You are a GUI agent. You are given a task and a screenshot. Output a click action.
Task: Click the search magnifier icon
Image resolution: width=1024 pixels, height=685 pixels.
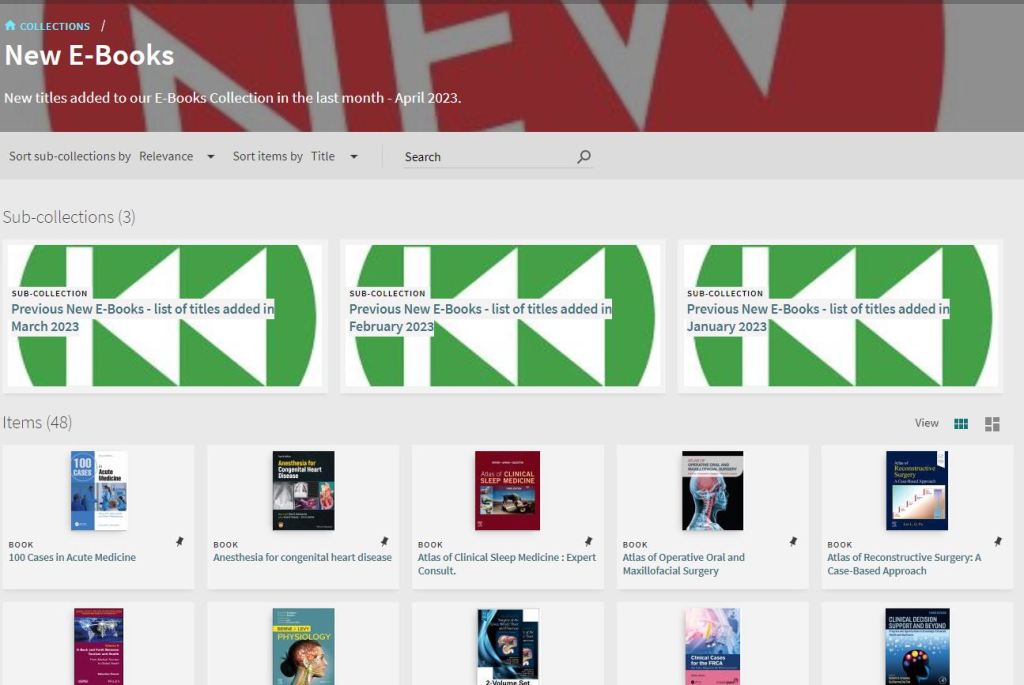584,157
